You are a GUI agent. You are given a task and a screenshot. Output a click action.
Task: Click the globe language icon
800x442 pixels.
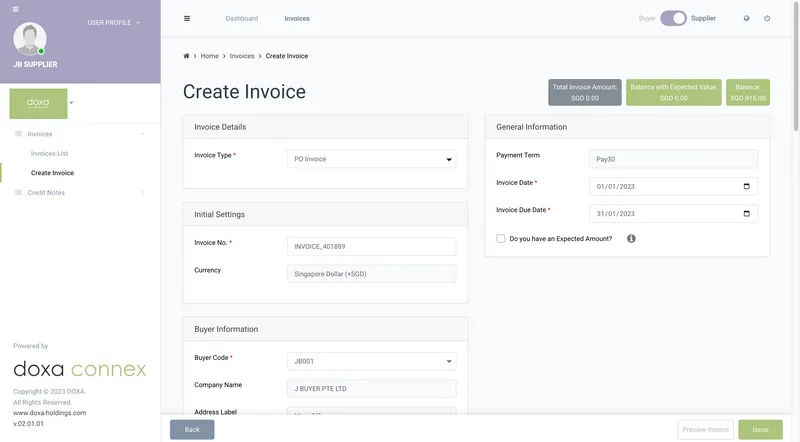[x=746, y=18]
